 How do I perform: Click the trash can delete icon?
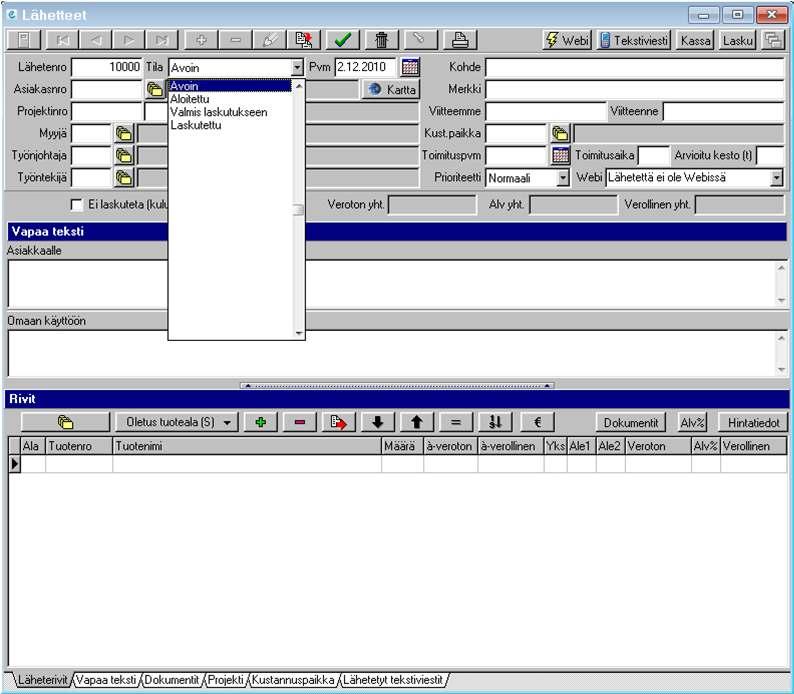(382, 39)
